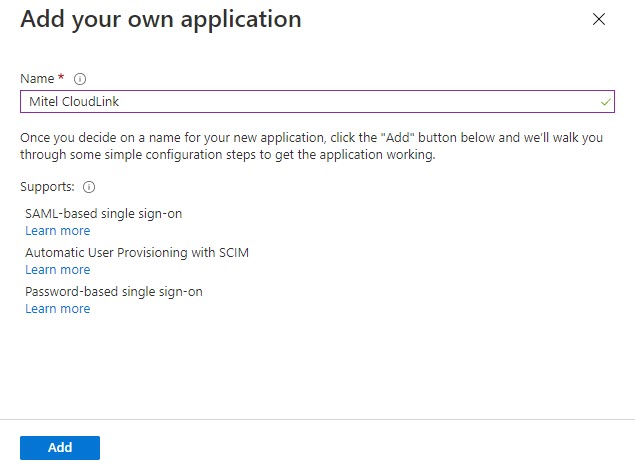
Task: Click the divider line above the Add button
Action: [318, 419]
